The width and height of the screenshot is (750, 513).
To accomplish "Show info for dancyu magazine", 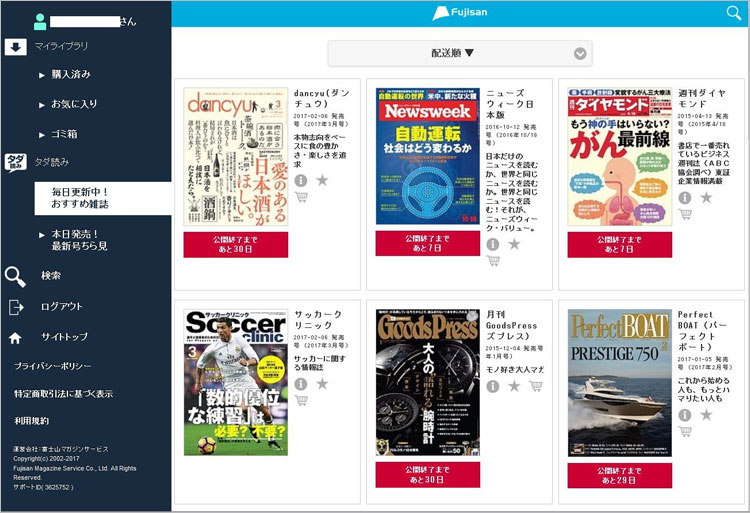I will 300,180.
